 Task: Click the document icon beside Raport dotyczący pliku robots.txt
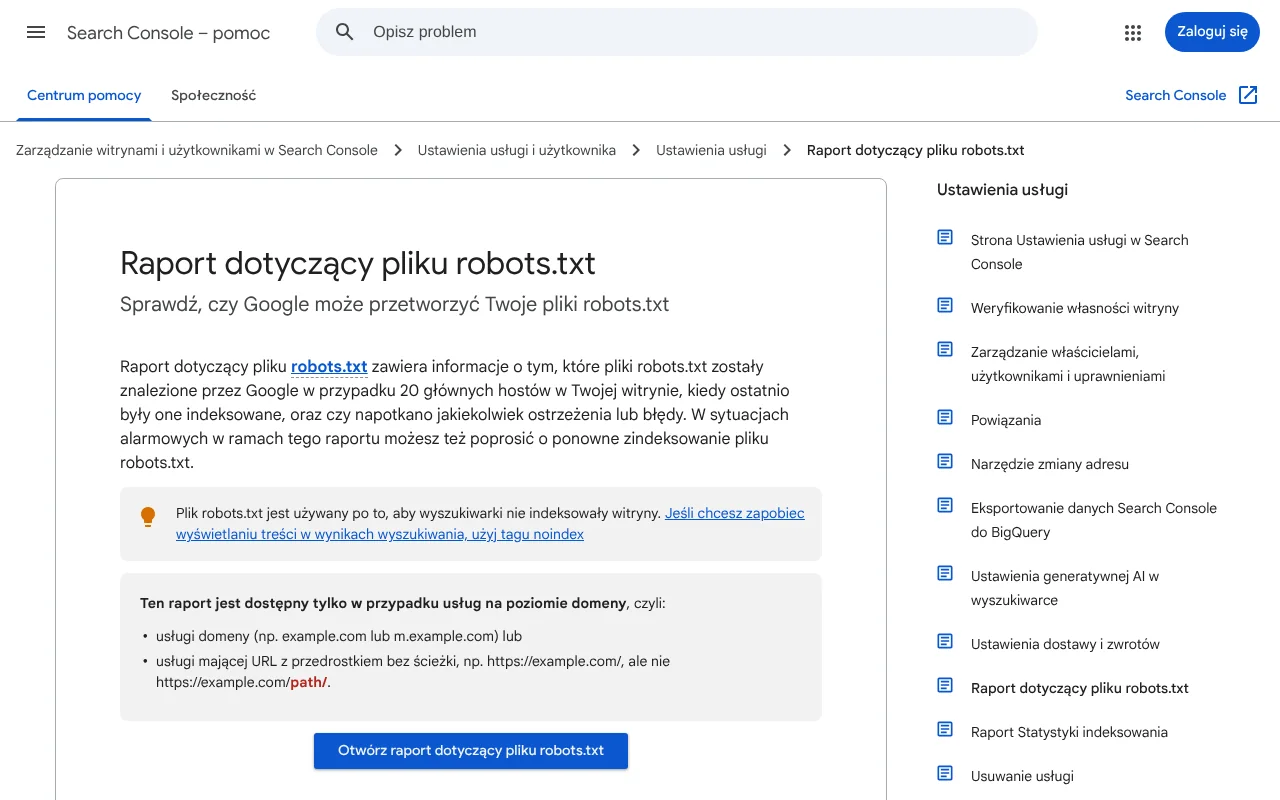click(945, 685)
